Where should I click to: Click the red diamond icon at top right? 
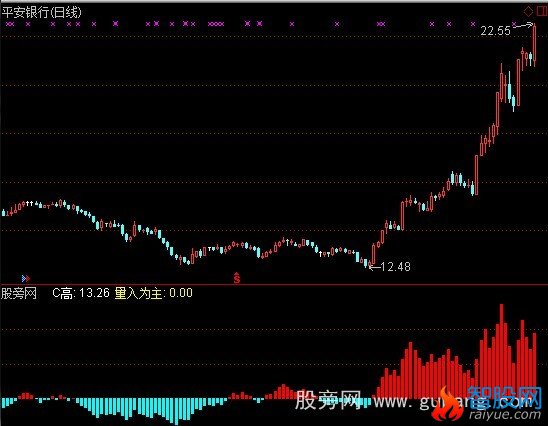[528, 12]
